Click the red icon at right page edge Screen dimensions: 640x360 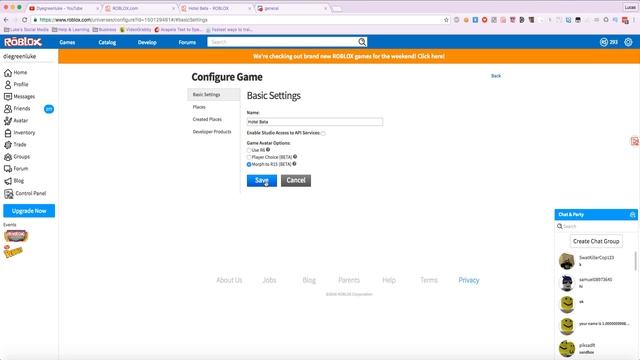click(x=635, y=142)
